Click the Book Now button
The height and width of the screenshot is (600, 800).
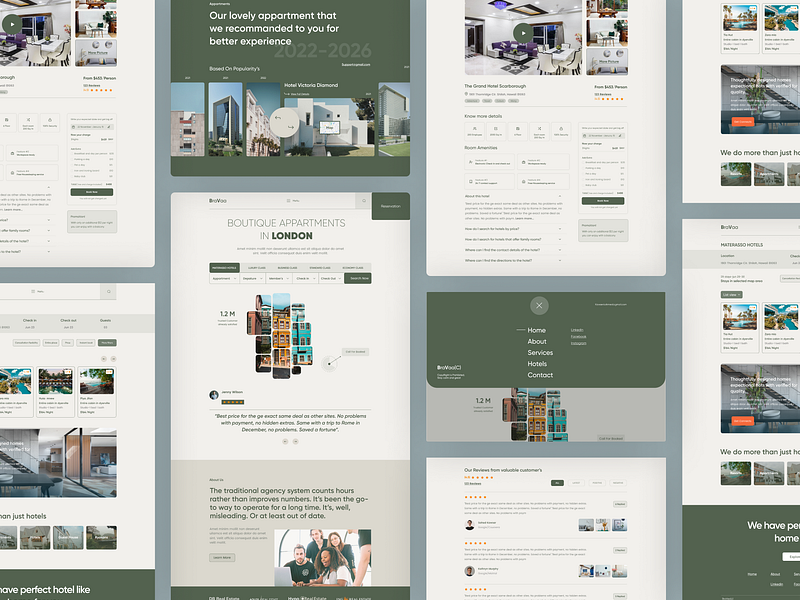603,201
